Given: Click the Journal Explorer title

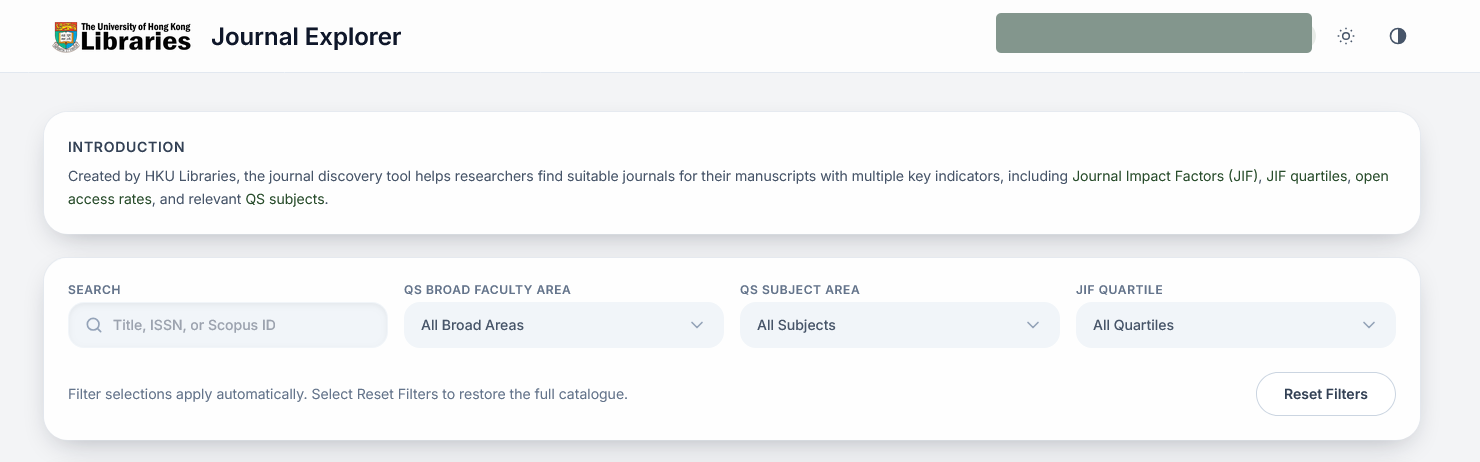Looking at the screenshot, I should [306, 37].
